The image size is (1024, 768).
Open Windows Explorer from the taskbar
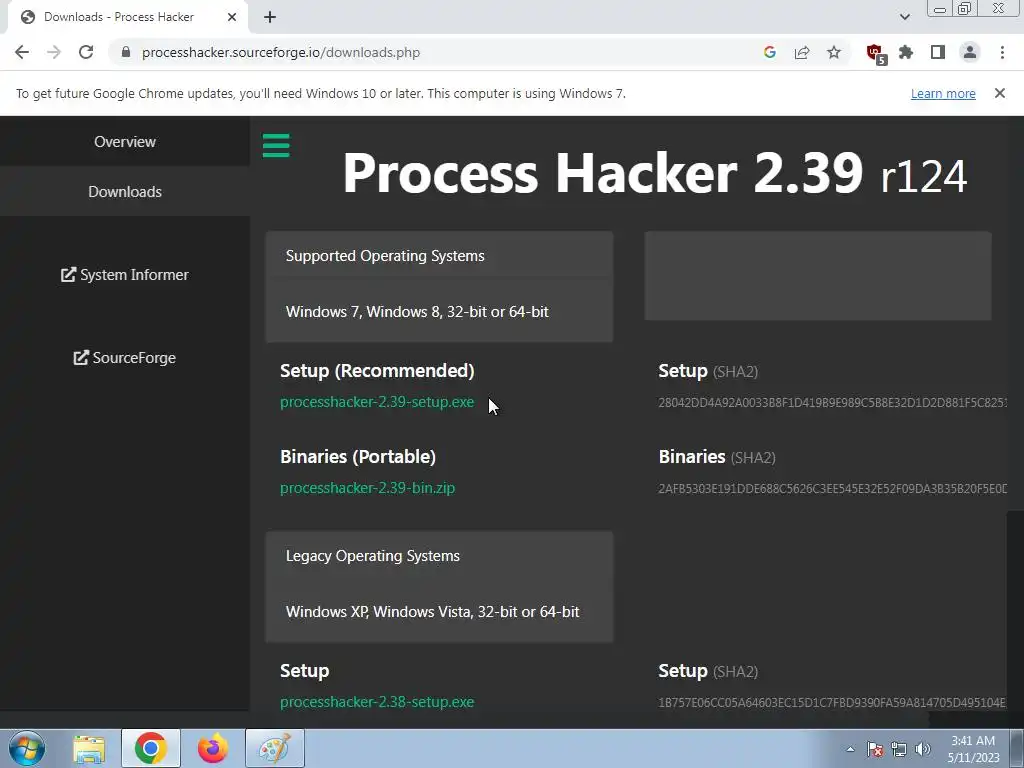tap(89, 748)
